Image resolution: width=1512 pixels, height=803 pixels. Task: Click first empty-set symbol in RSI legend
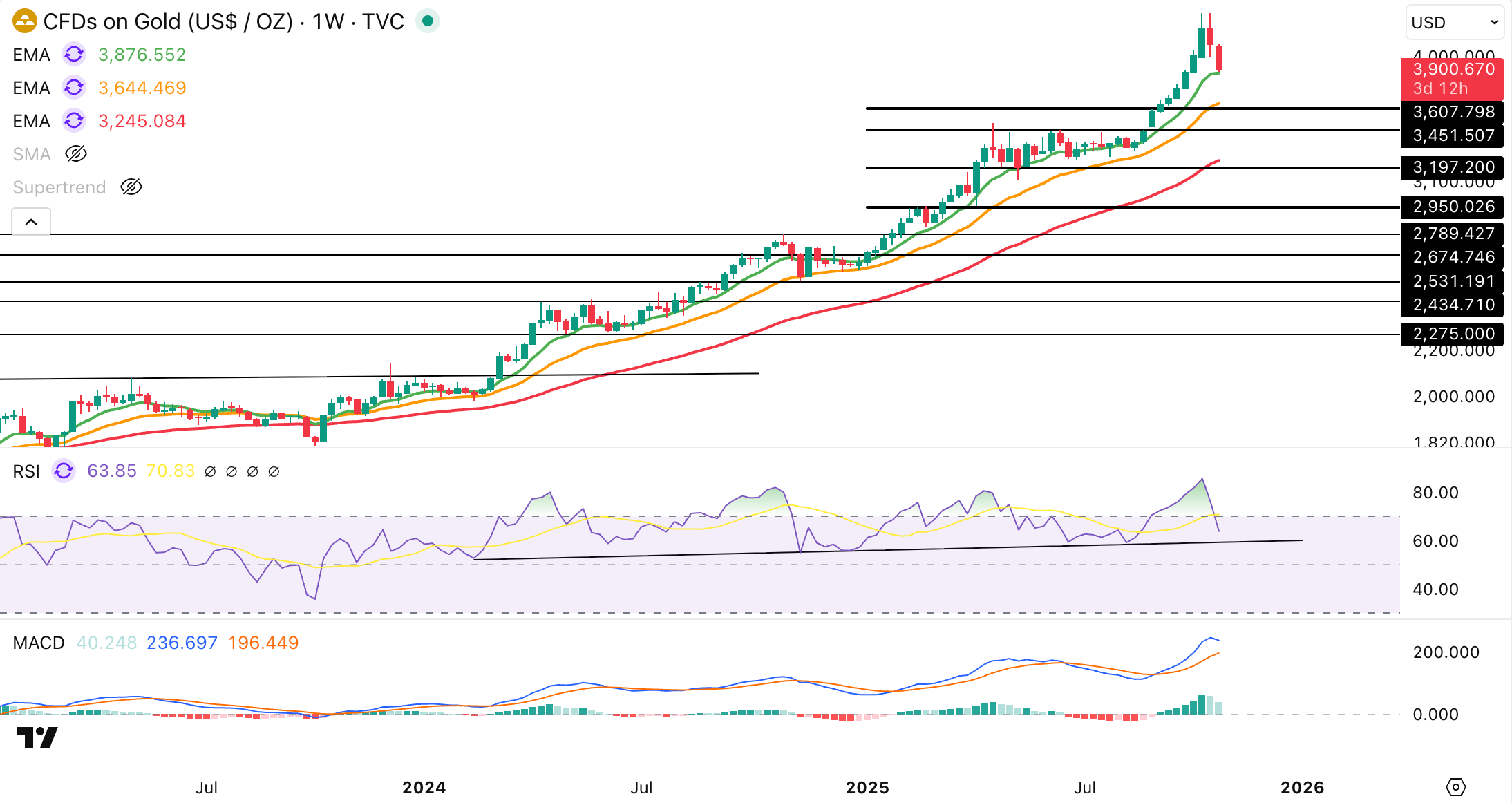point(210,472)
